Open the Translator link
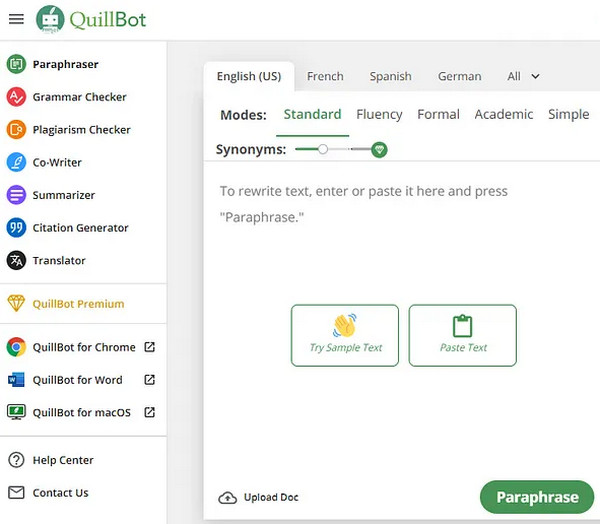Viewport: 600px width, 524px height. [x=59, y=261]
